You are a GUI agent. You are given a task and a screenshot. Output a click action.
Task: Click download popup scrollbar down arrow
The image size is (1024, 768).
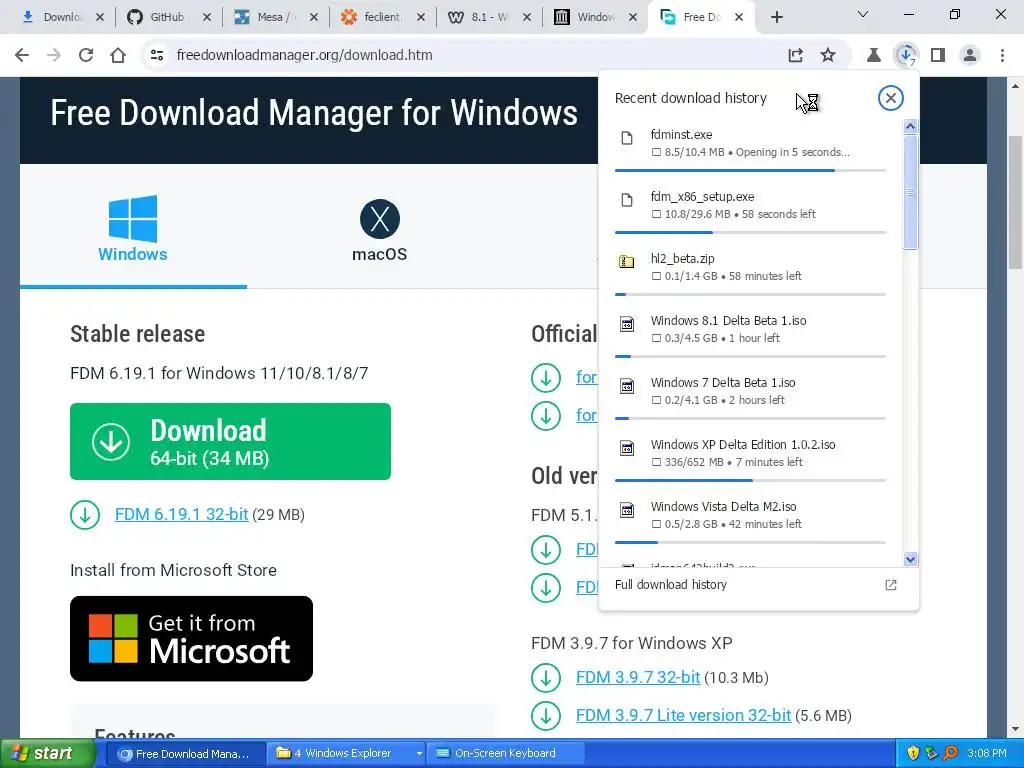(x=910, y=559)
